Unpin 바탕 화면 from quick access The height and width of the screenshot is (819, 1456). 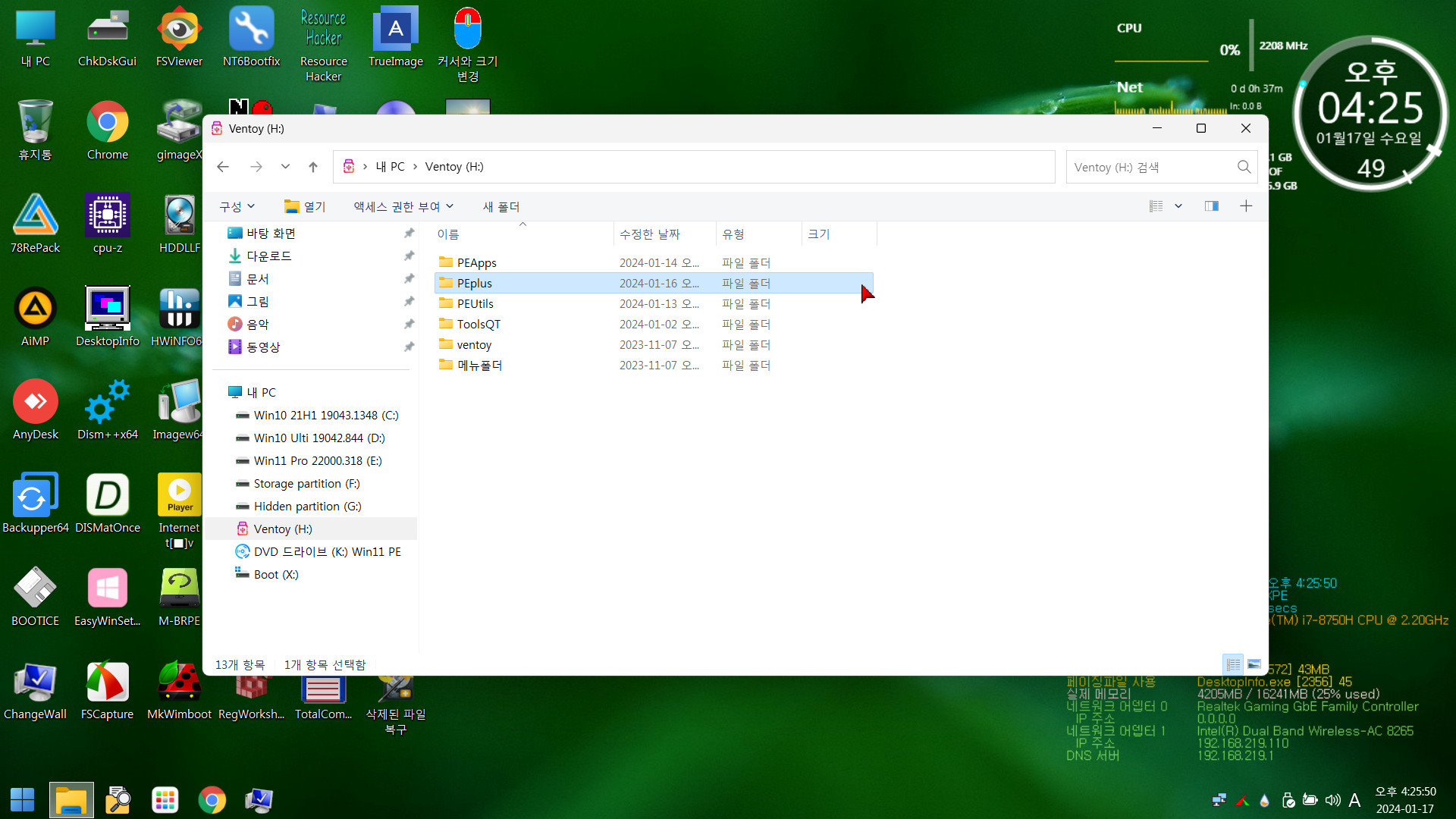point(409,233)
